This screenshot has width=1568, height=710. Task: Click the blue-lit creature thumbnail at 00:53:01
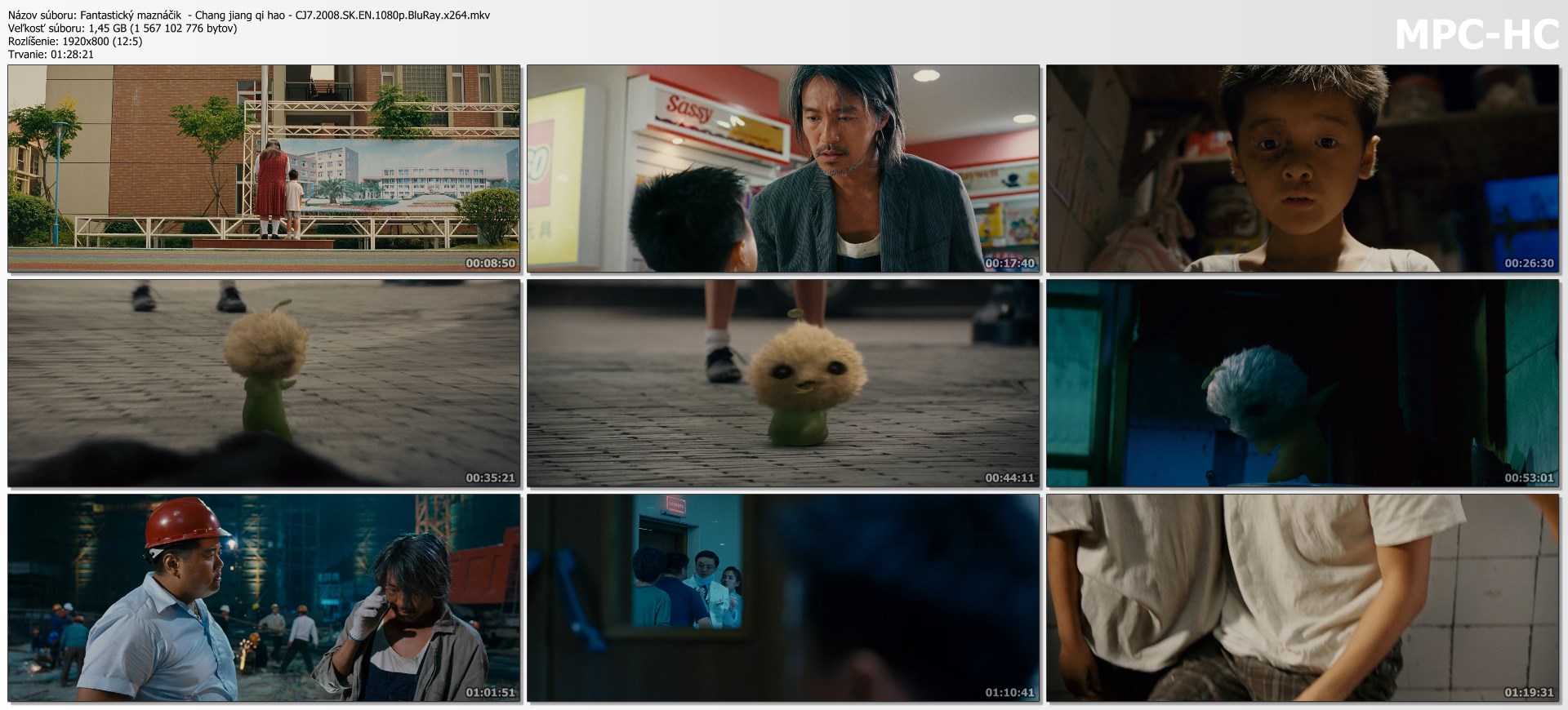[1303, 383]
